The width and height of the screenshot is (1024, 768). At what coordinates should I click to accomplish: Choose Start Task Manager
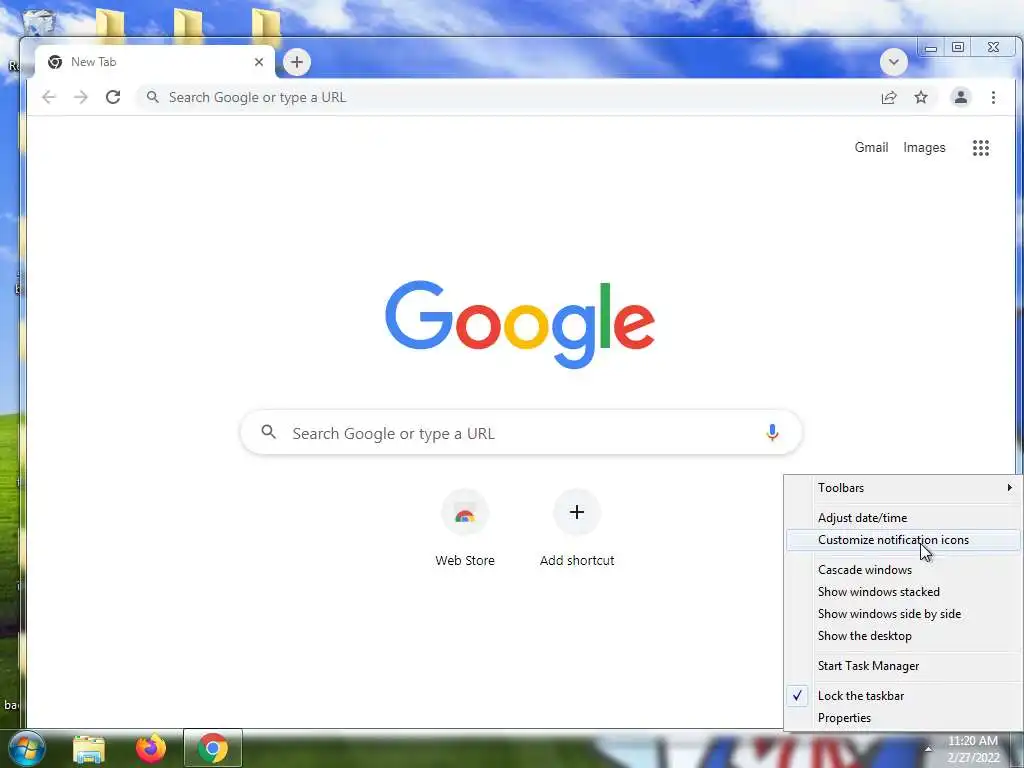[x=902, y=666]
